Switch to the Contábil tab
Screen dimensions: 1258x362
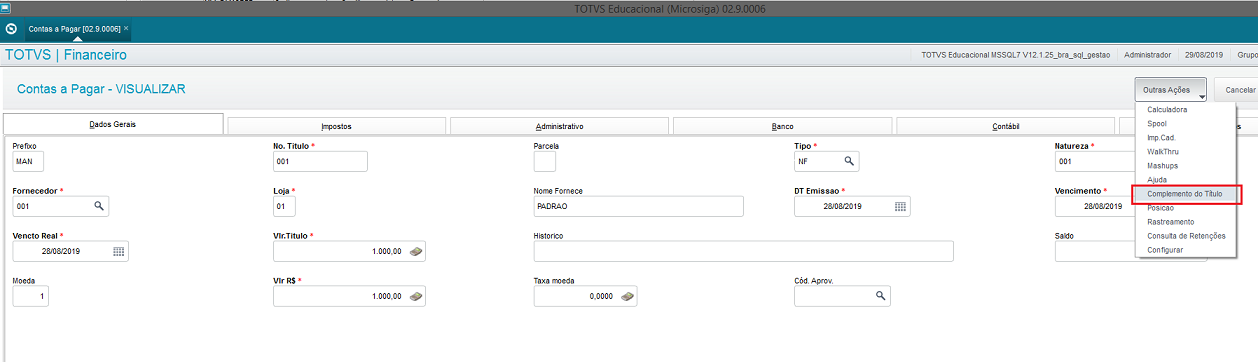pyautogui.click(x=1005, y=127)
